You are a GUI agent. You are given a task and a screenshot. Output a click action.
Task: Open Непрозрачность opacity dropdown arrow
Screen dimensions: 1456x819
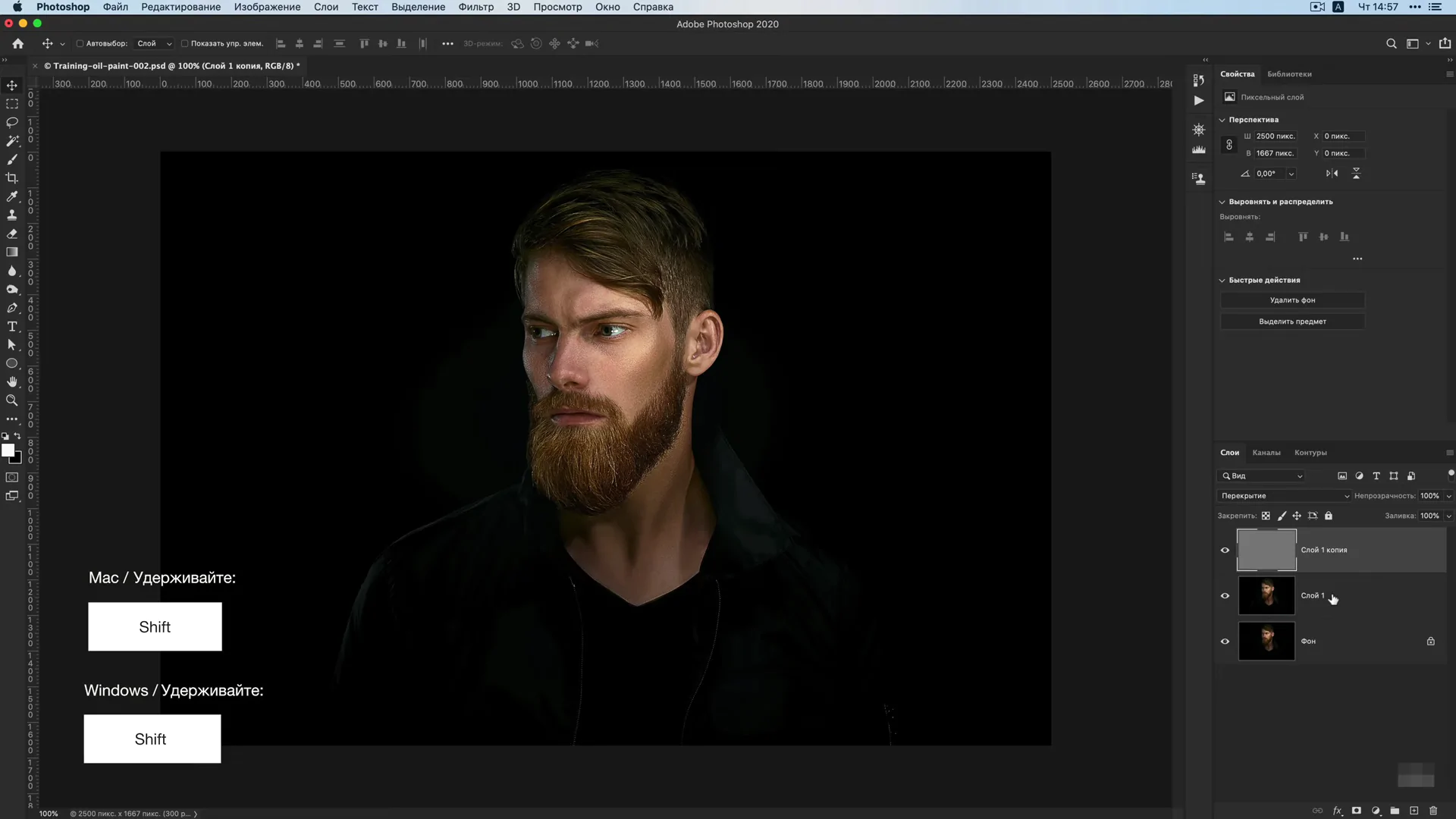pyautogui.click(x=1448, y=496)
